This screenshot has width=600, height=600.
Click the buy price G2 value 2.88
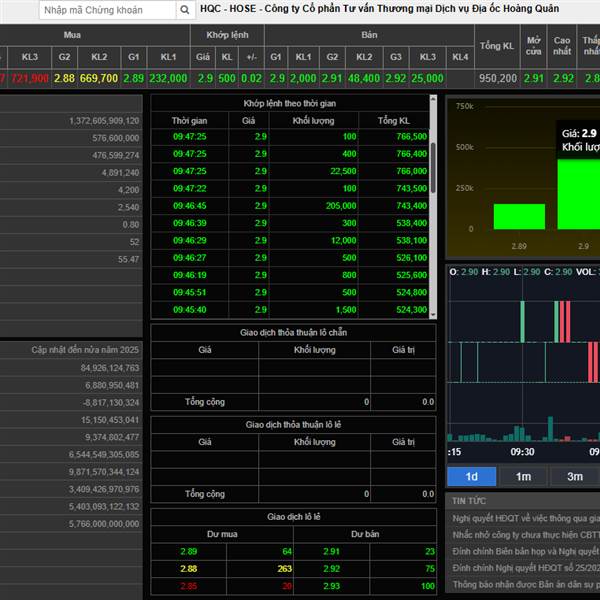64,78
